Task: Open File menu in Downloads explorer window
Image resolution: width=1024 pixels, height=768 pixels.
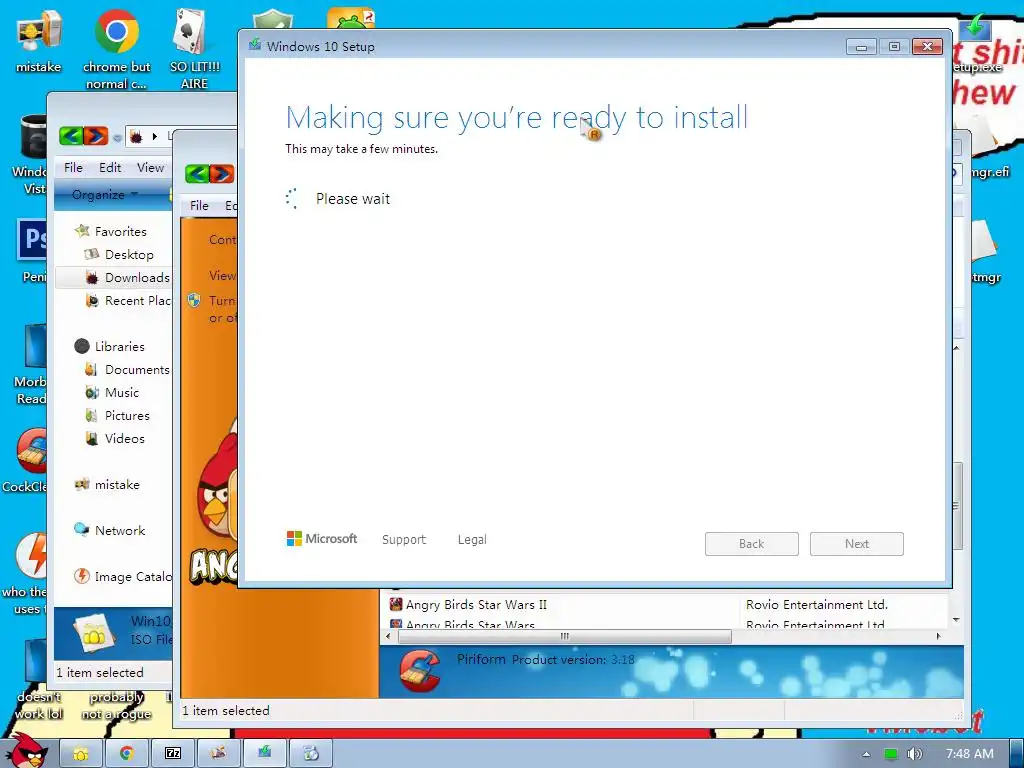Action: click(73, 168)
